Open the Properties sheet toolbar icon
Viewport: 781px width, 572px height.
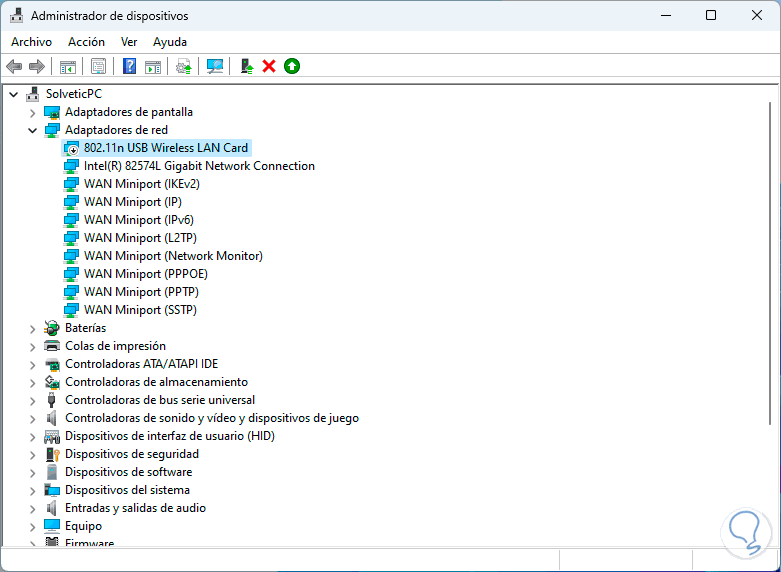tap(99, 66)
